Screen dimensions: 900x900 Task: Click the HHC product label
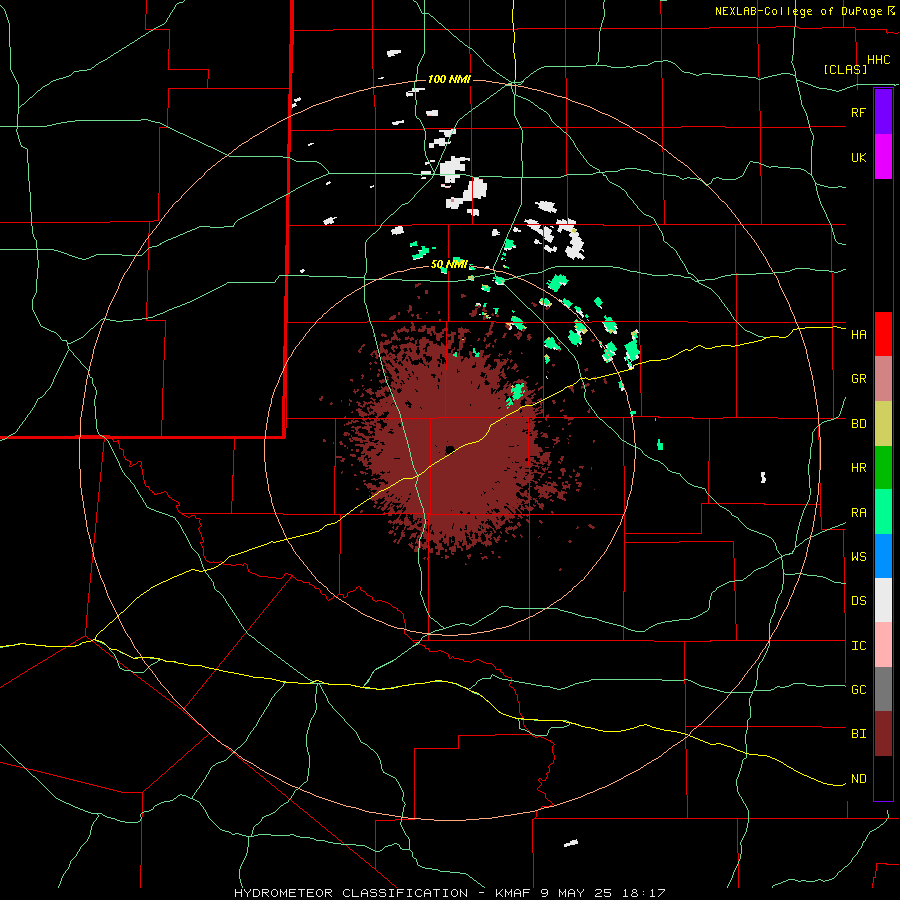point(879,60)
